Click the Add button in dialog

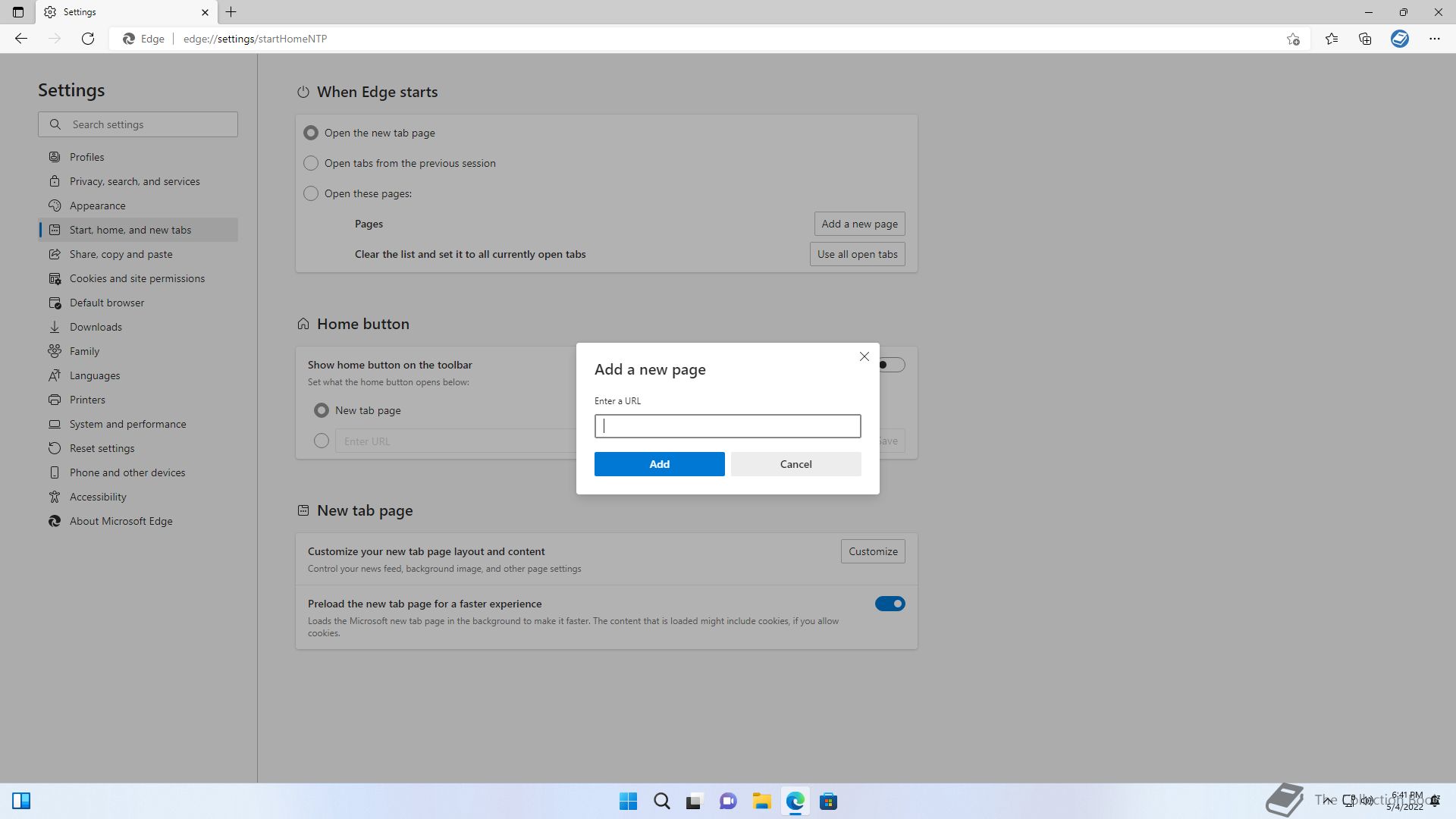pos(660,464)
